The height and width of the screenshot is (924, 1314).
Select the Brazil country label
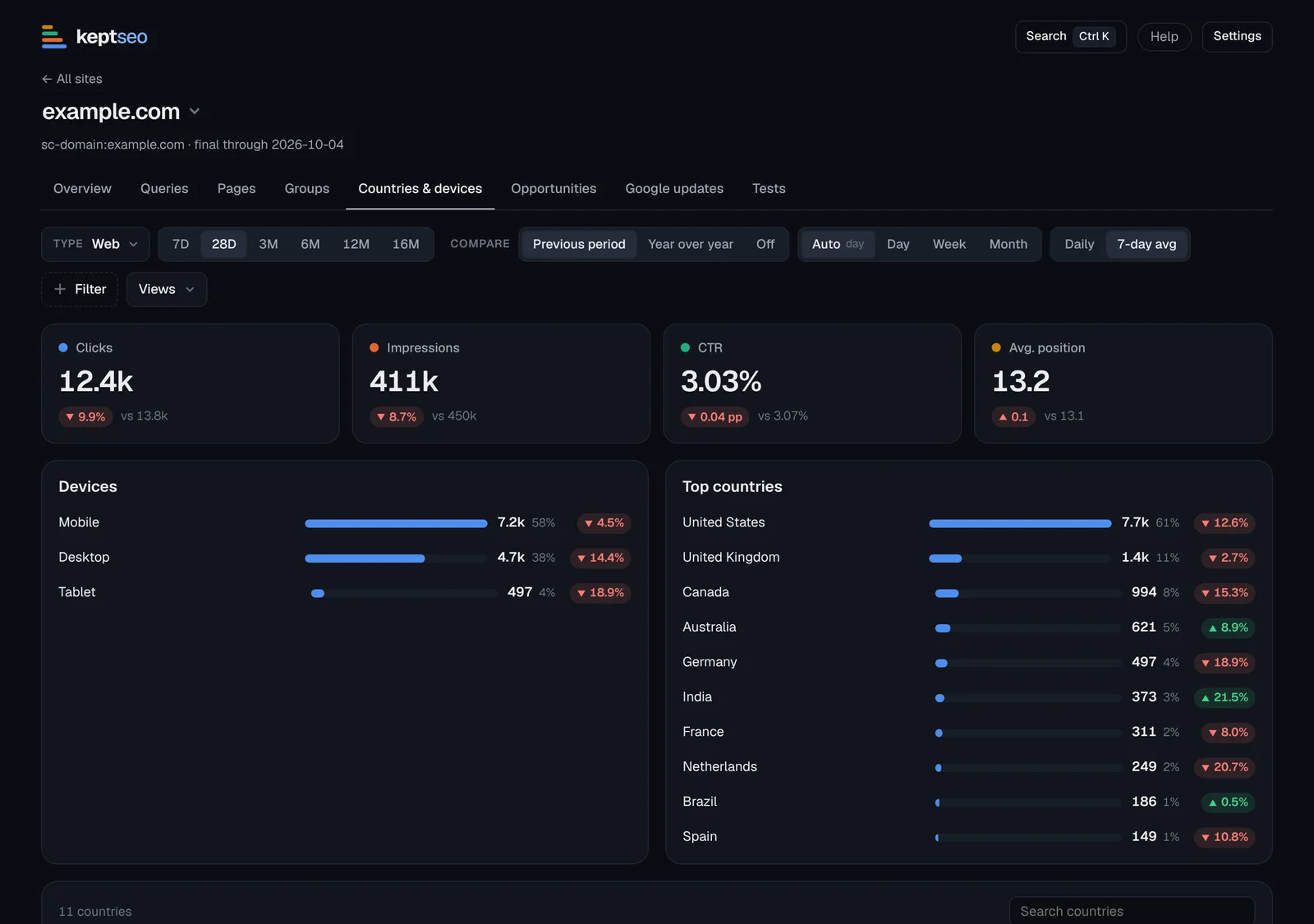click(700, 802)
